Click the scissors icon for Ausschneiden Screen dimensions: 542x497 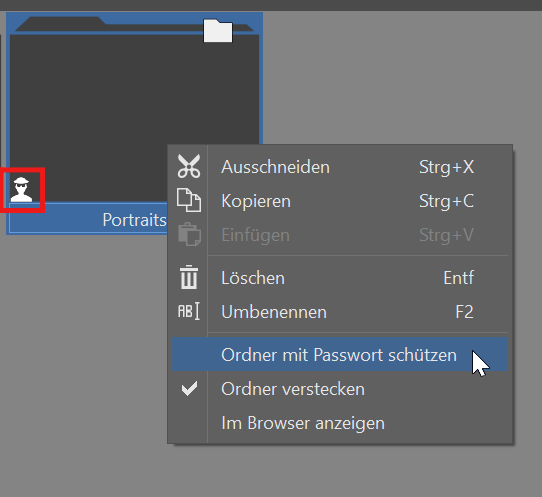click(x=189, y=167)
